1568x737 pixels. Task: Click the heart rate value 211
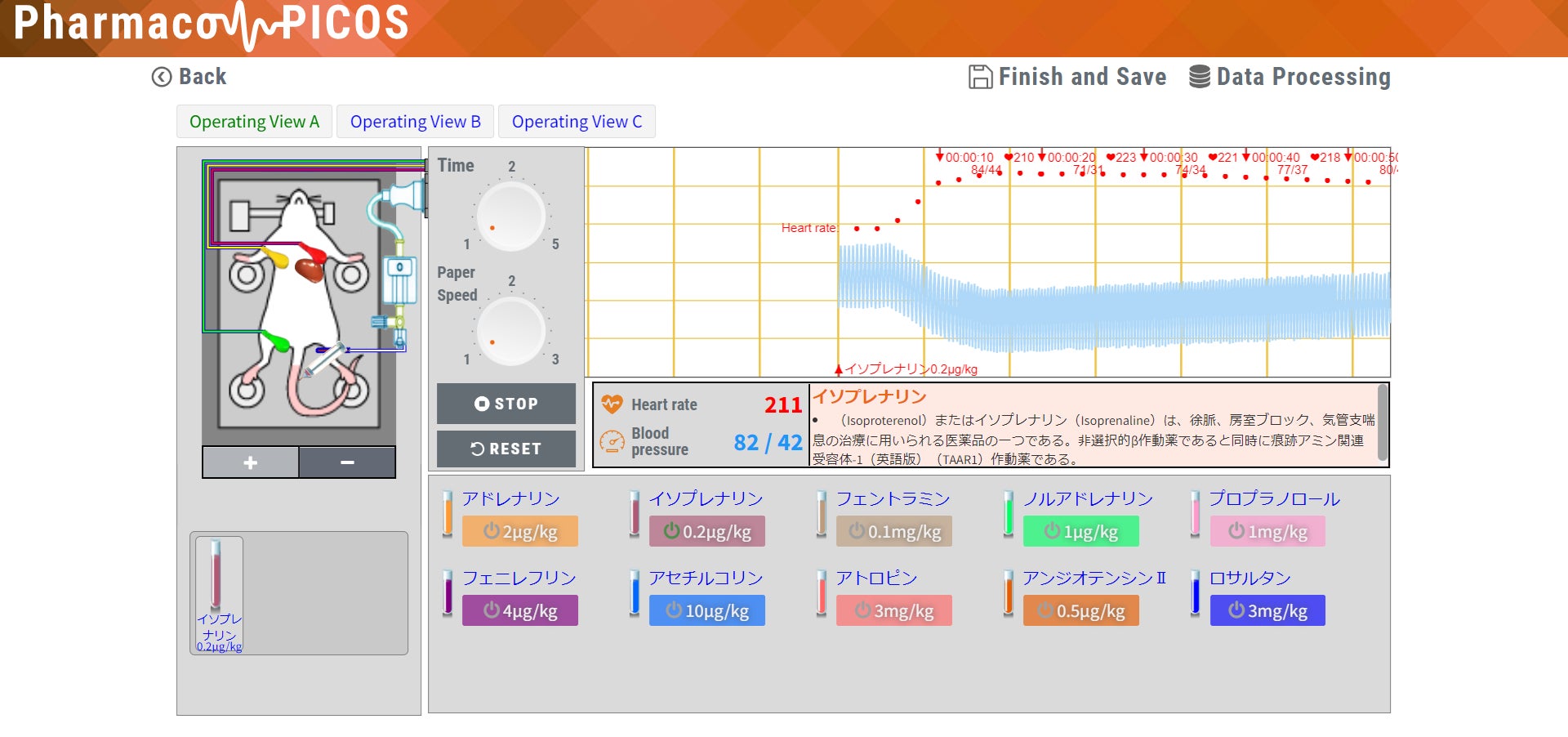pyautogui.click(x=783, y=404)
